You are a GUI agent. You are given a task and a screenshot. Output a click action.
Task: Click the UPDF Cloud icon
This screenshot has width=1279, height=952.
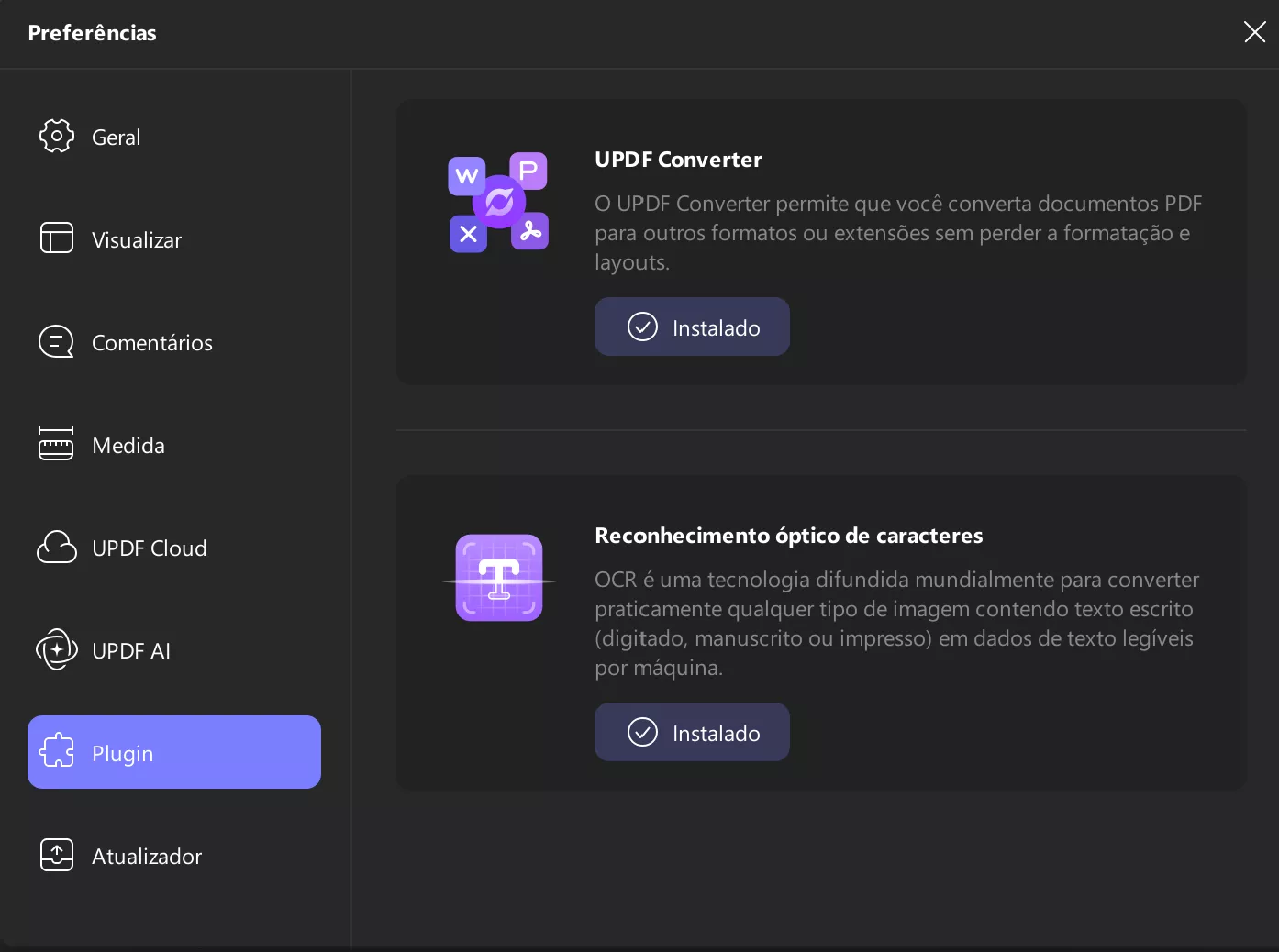(x=57, y=548)
